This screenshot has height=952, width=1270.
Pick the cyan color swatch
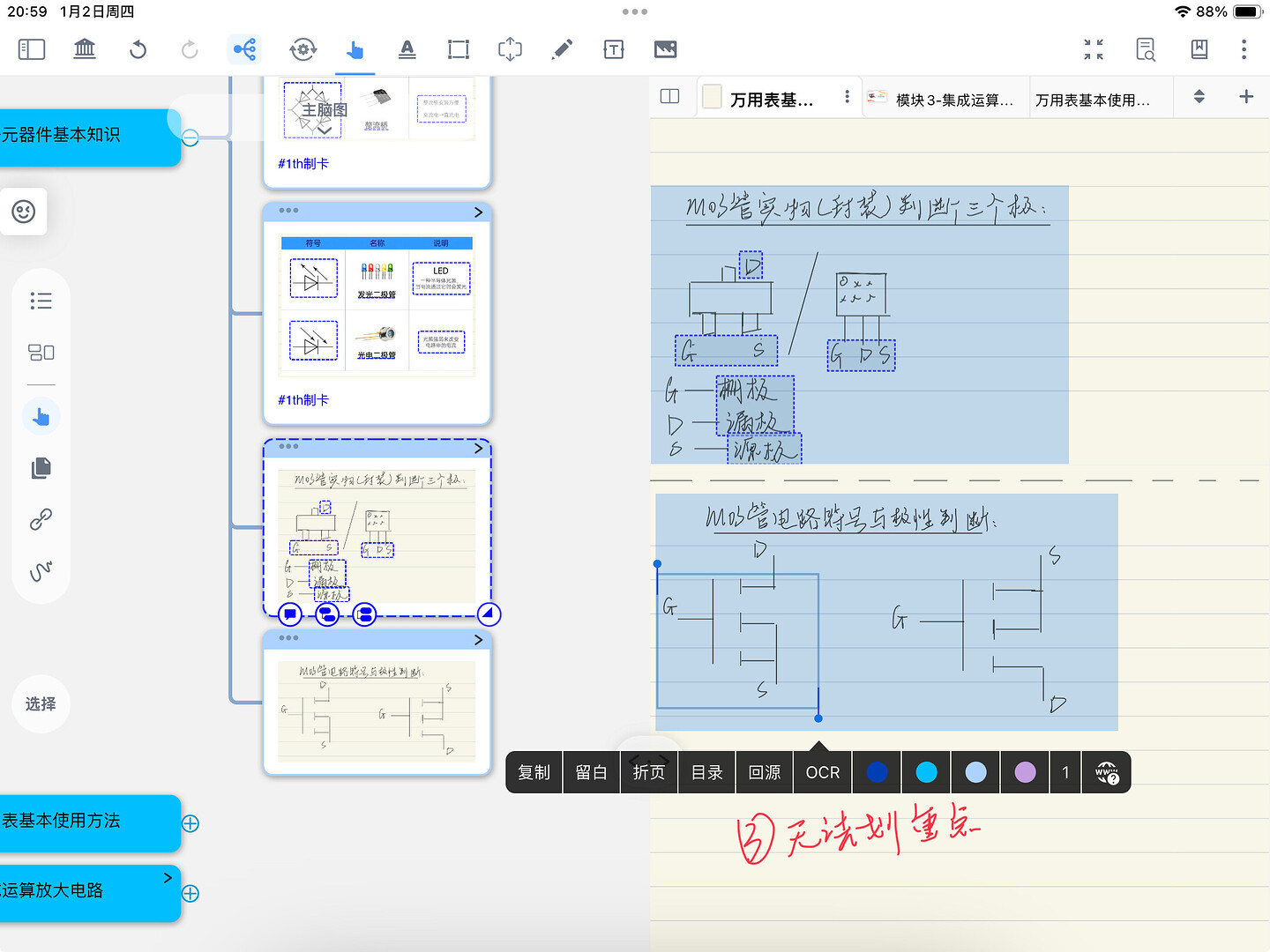[x=927, y=772]
